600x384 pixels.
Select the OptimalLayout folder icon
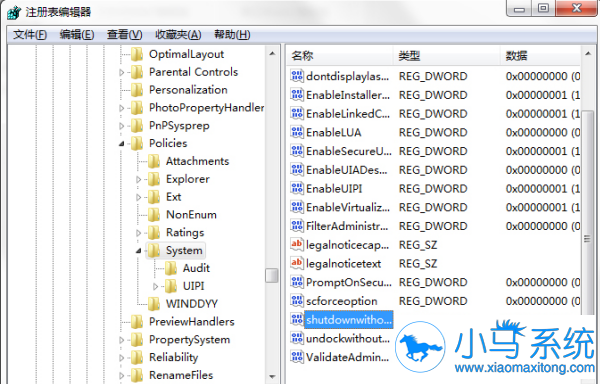[x=137, y=54]
